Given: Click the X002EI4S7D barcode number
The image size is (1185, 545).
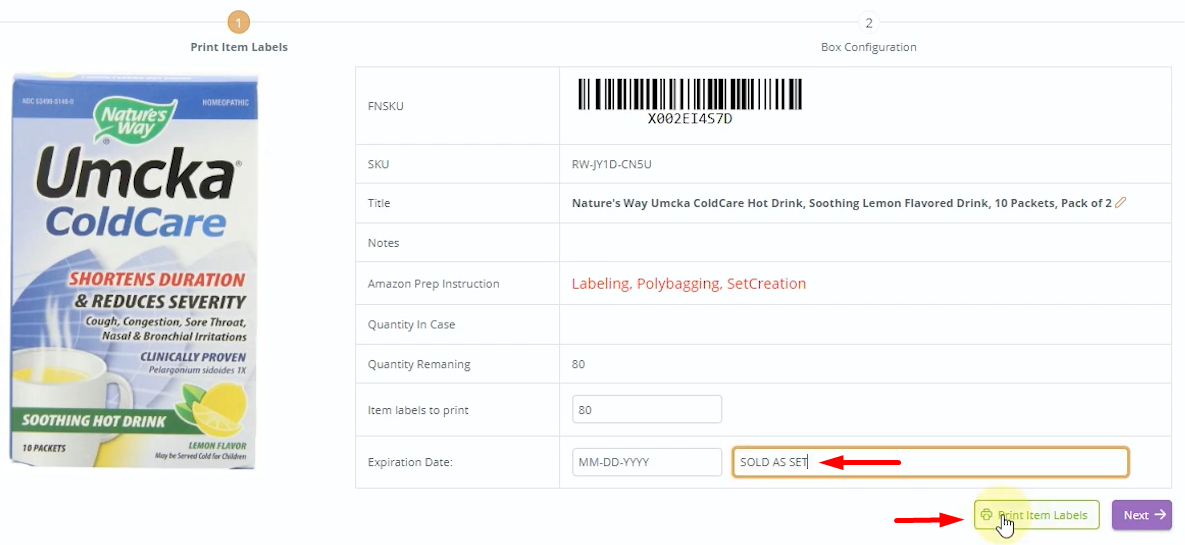Looking at the screenshot, I should pos(690,119).
